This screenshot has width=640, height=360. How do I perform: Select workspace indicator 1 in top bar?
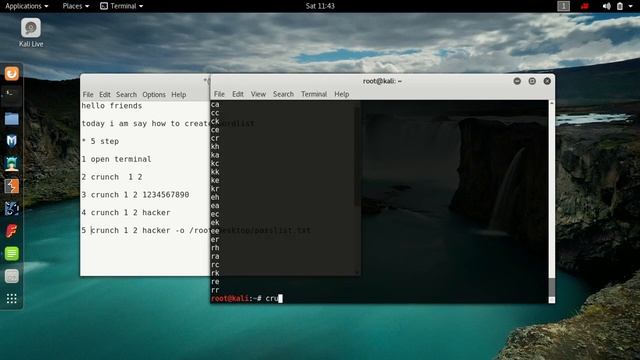tap(563, 6)
